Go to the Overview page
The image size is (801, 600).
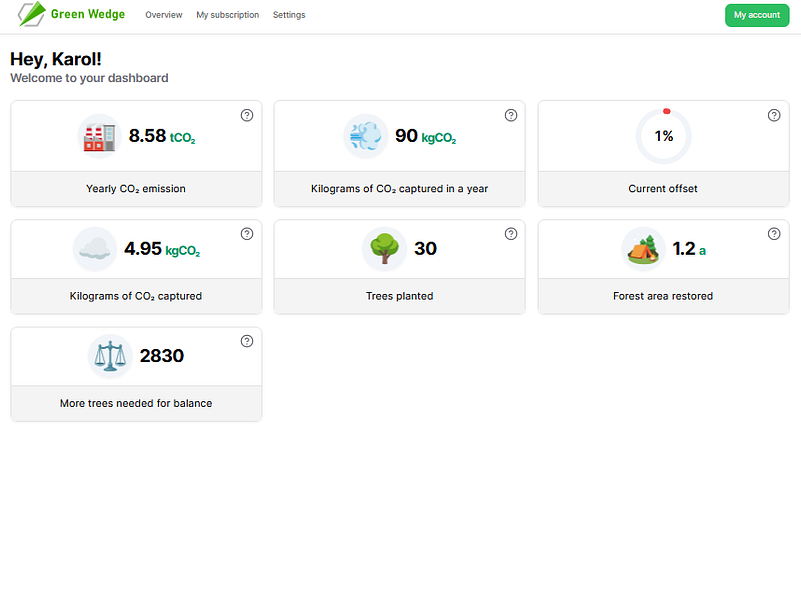(163, 15)
